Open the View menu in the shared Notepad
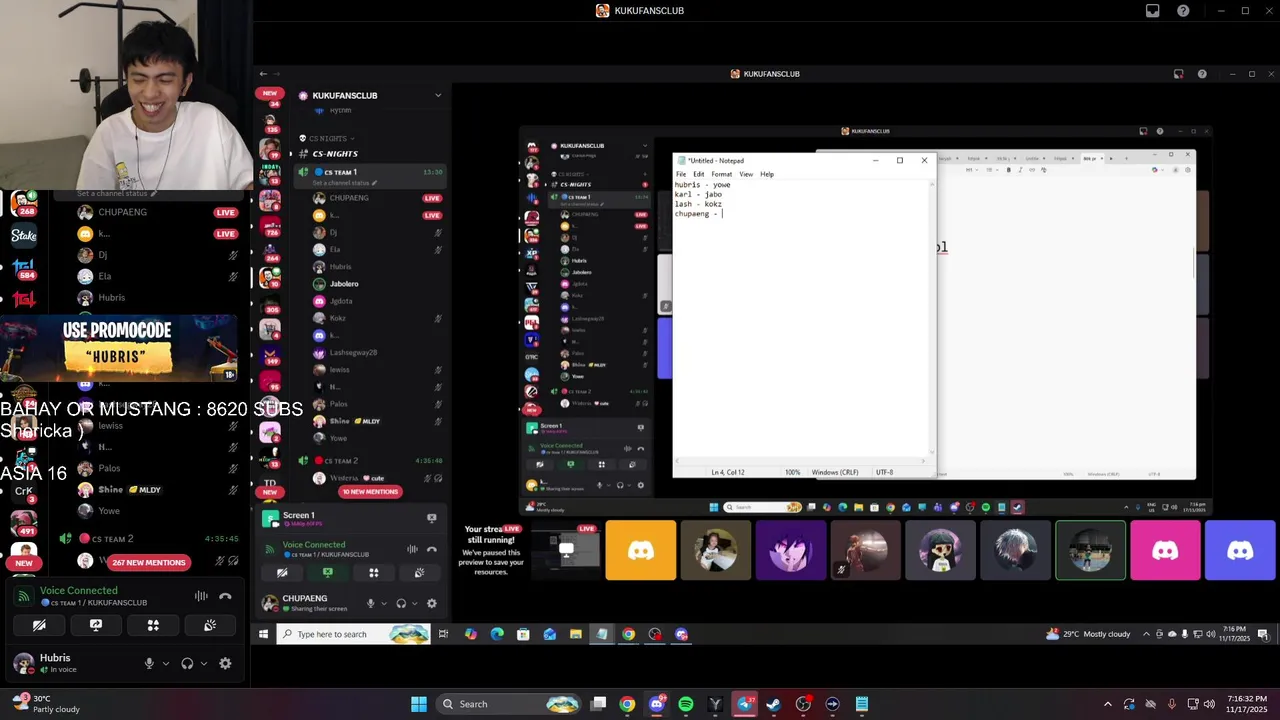Screen dimensions: 1280x720 (746, 174)
